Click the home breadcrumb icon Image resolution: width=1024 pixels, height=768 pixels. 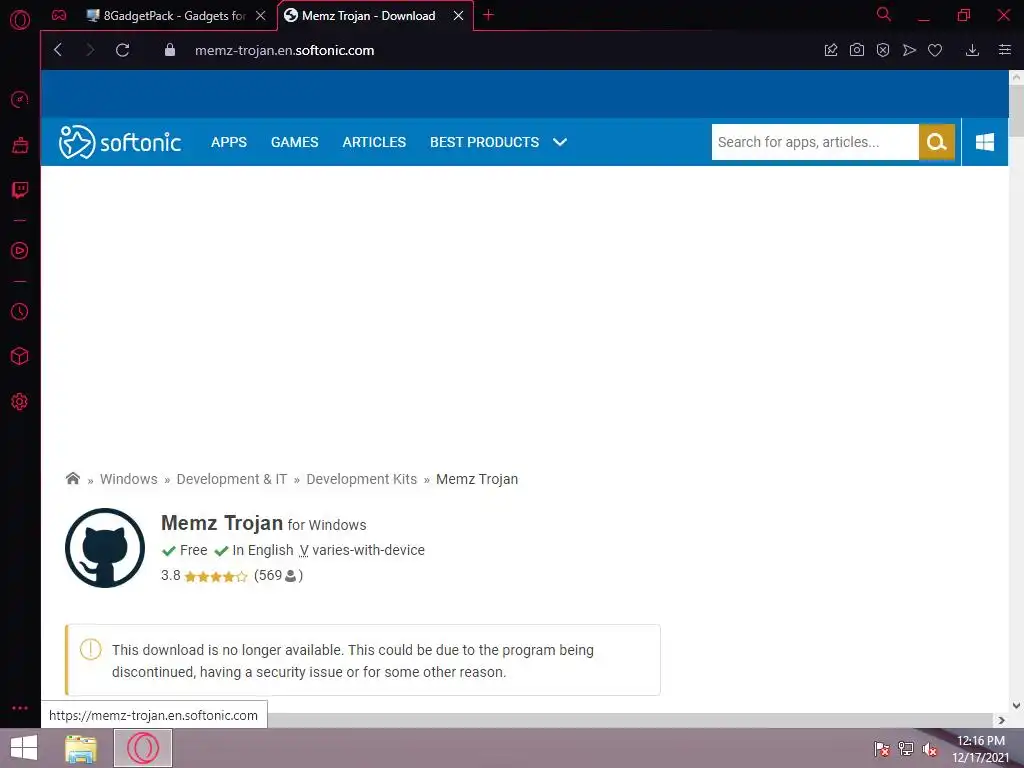click(72, 479)
